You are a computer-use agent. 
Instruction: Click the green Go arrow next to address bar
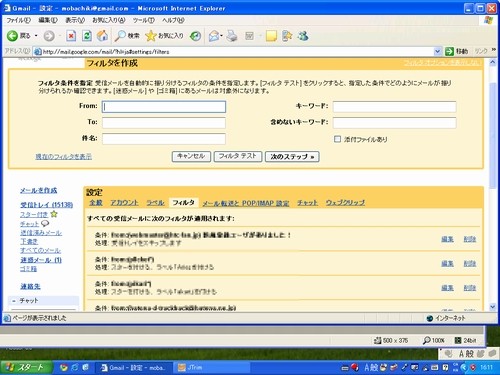point(449,51)
